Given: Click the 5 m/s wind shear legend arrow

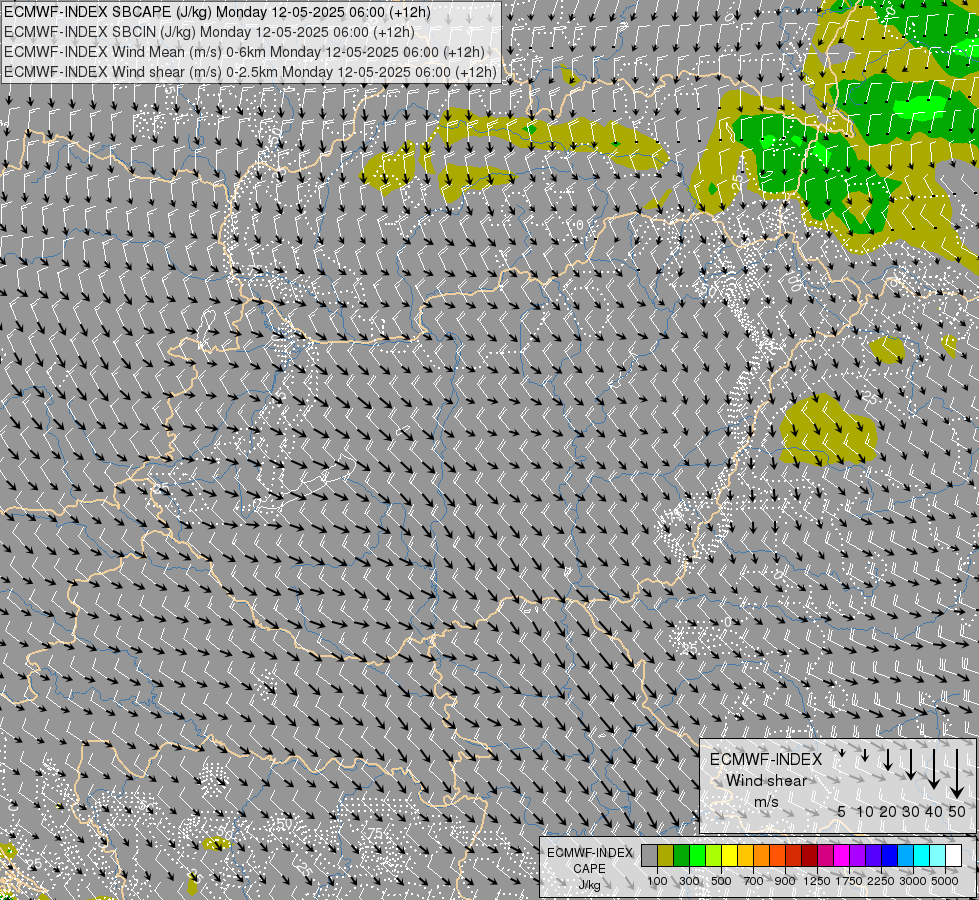Looking at the screenshot, I should (x=841, y=753).
